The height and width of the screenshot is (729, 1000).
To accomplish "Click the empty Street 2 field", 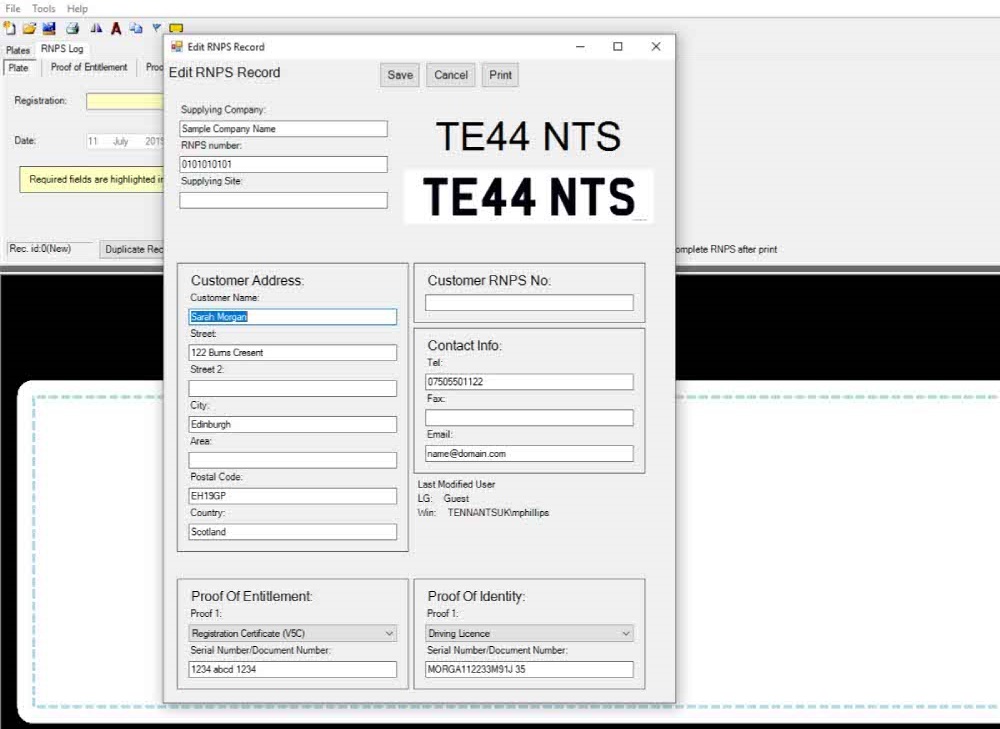I will [293, 388].
